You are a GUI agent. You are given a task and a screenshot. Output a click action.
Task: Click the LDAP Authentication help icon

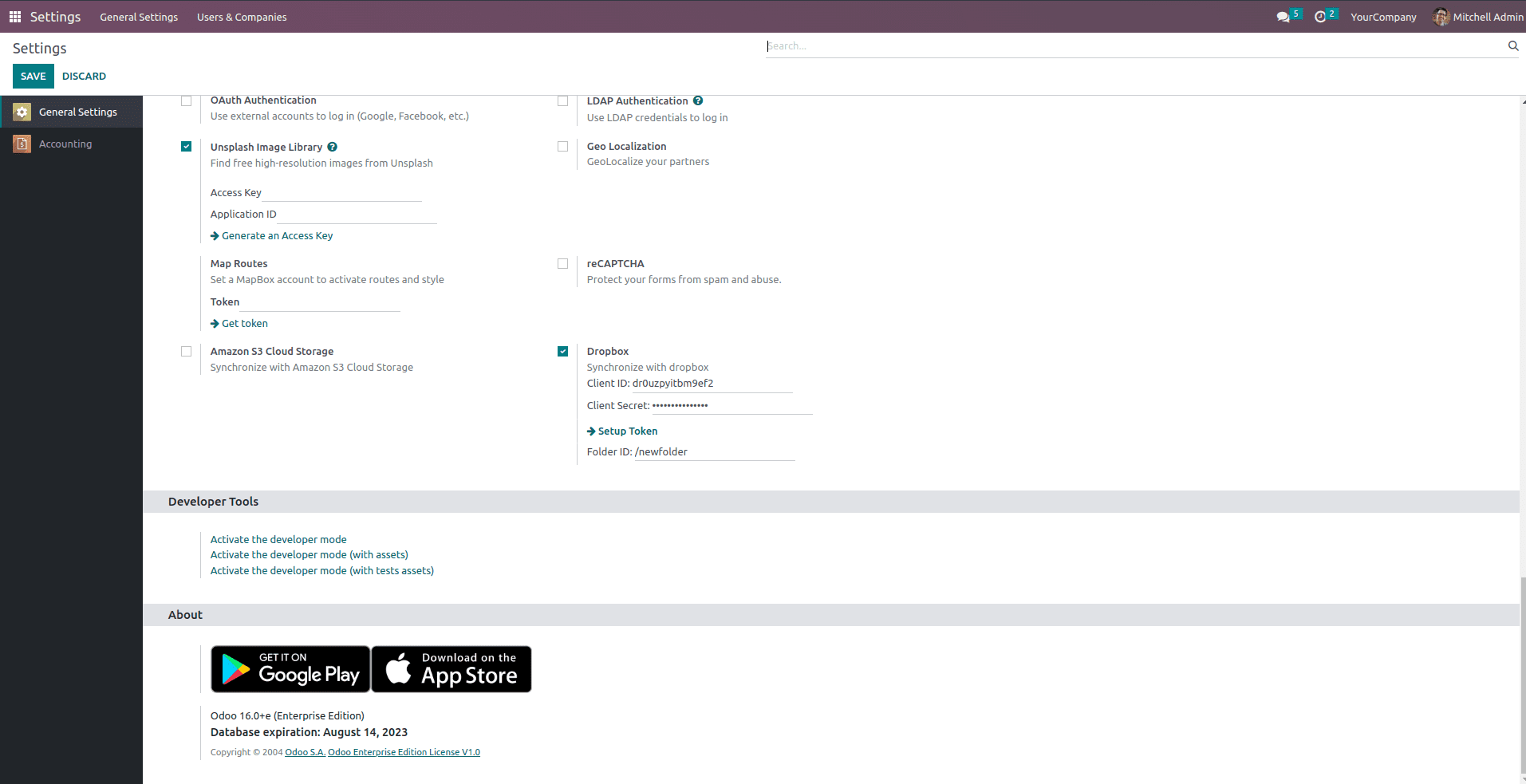pos(698,100)
